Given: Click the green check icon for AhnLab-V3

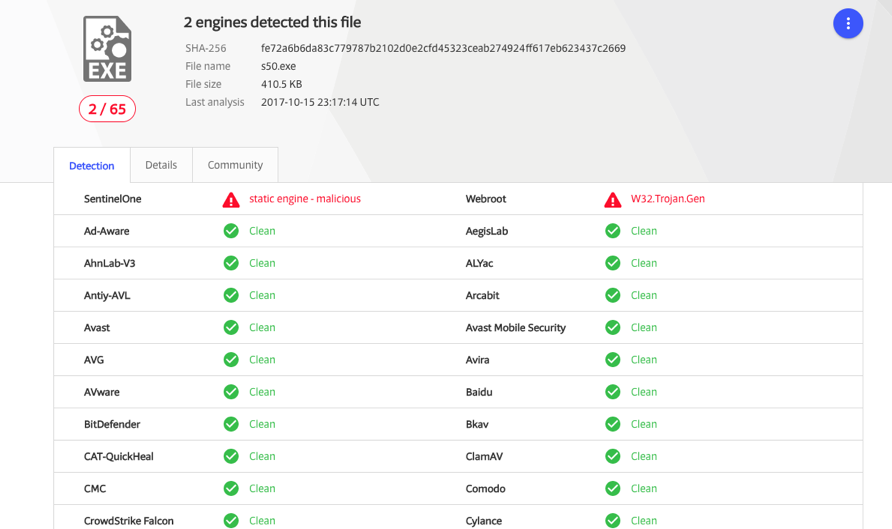Looking at the screenshot, I should (231, 263).
